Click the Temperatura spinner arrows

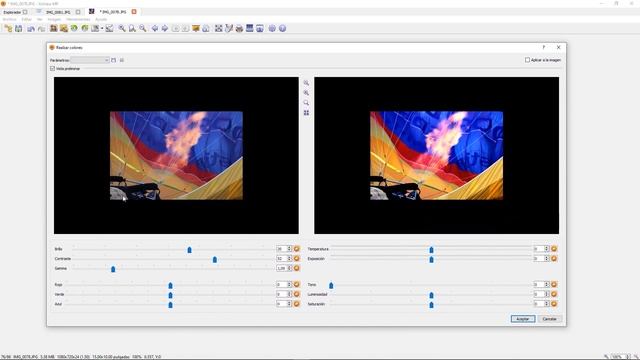tap(547, 249)
